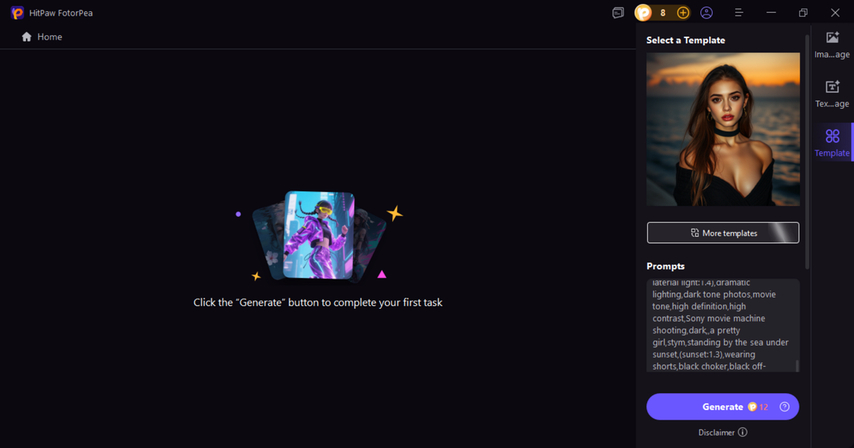Click the cyberpunk girl preview card
Image resolution: width=854 pixels, height=448 pixels.
319,235
